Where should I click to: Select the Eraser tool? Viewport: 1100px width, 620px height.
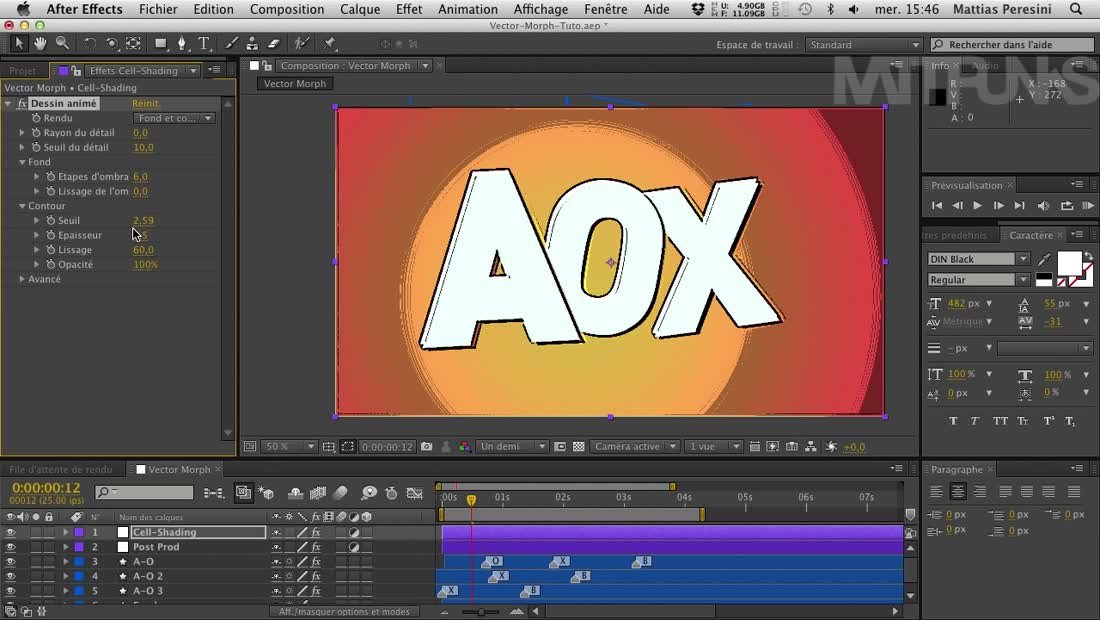(274, 44)
